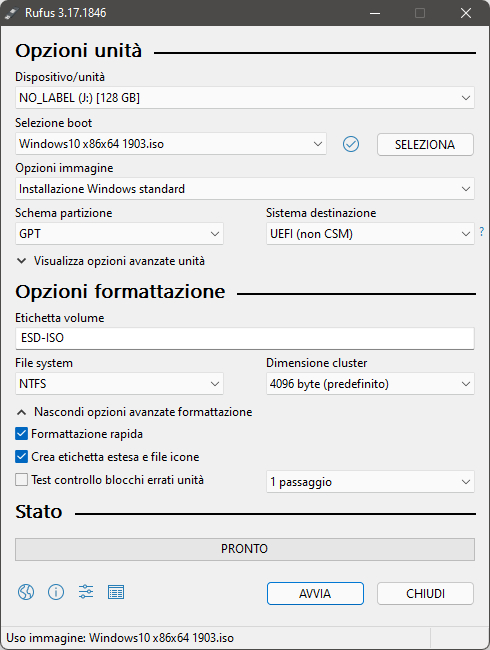490x650 pixels.
Task: Click the Dispositivo/unità label
Action: coord(60,77)
